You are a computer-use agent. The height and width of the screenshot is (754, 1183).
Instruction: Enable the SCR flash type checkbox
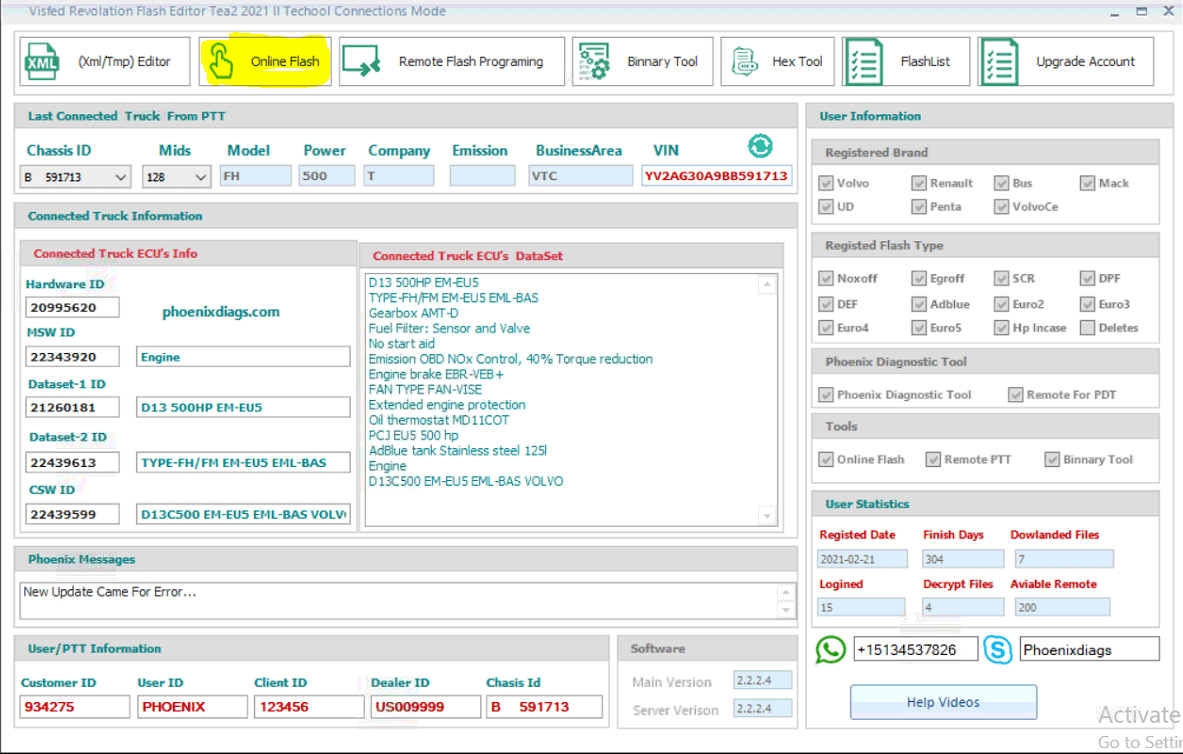pos(1001,278)
